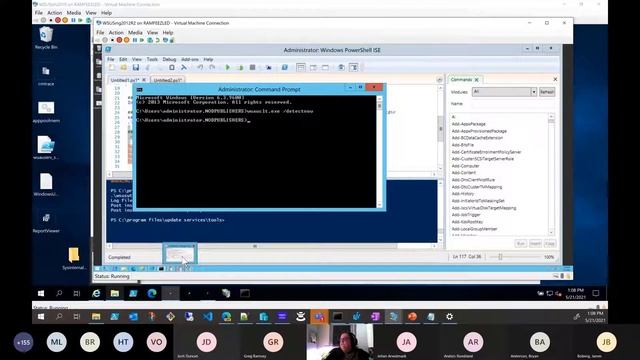Toggle the Show Command Add-on icon

(353, 67)
